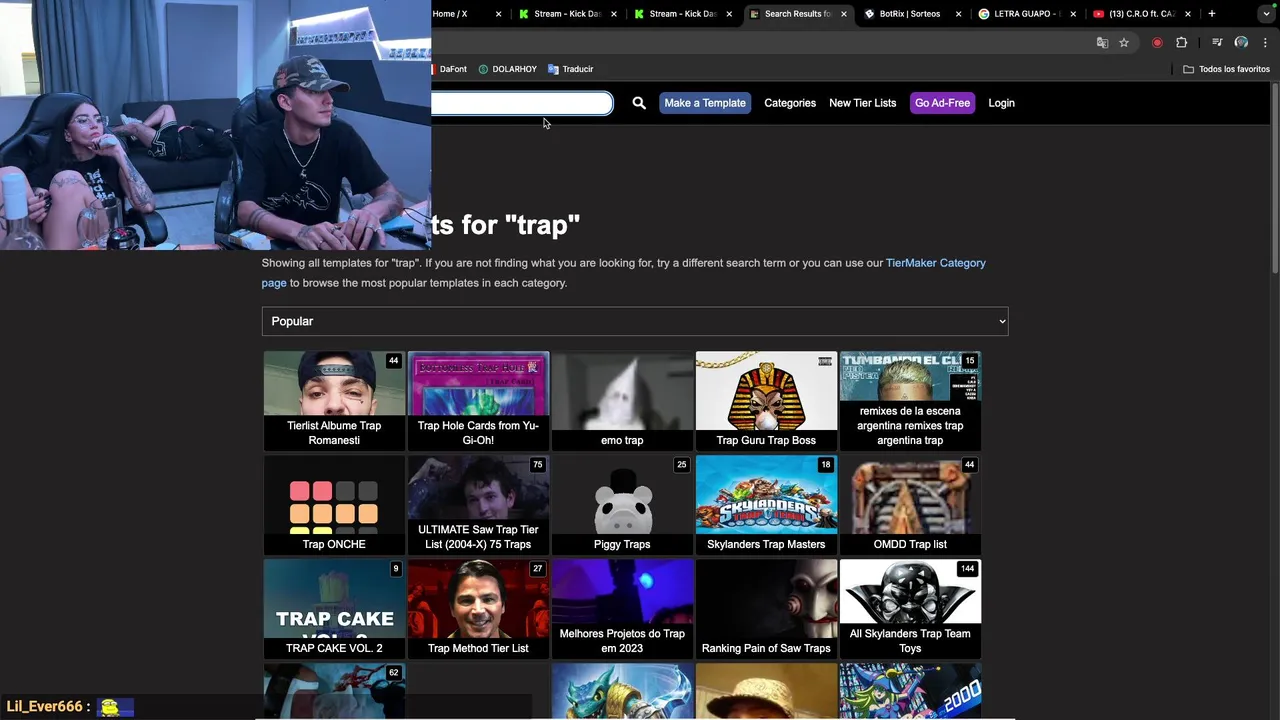Screen dimensions: 1280x720
Task: Expand the tab search chevron
Action: [x=1266, y=14]
